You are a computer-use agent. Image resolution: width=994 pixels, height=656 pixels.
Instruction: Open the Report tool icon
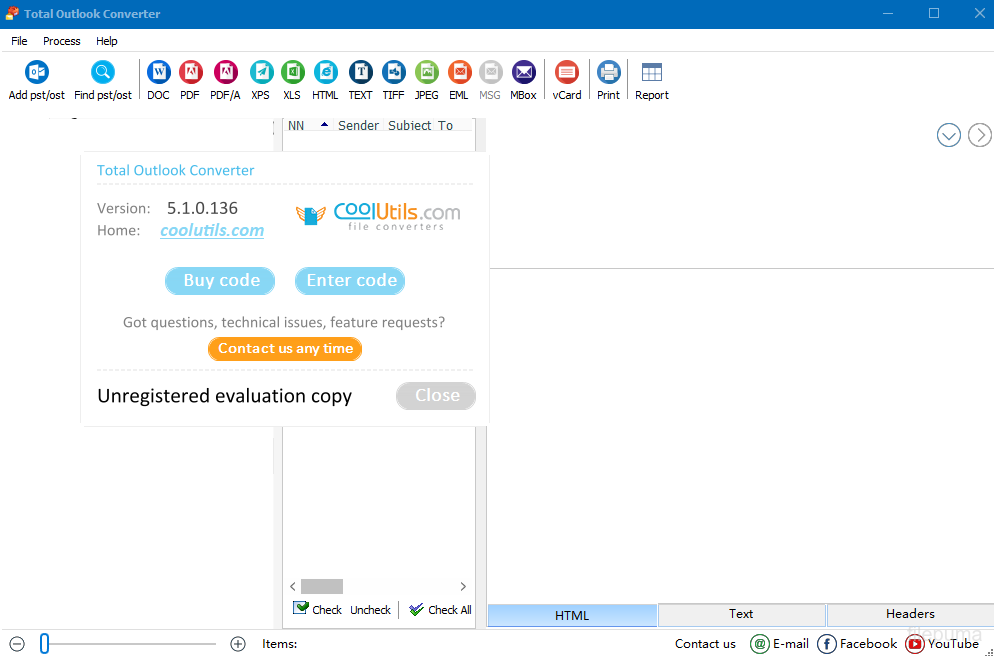[652, 73]
